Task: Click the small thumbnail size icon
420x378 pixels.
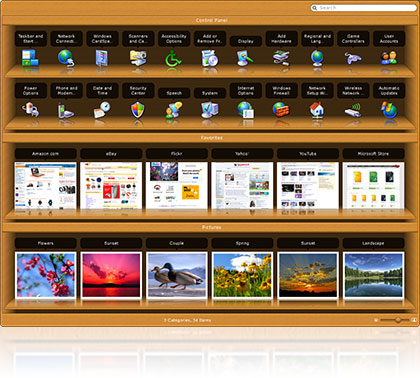Action: [376, 320]
